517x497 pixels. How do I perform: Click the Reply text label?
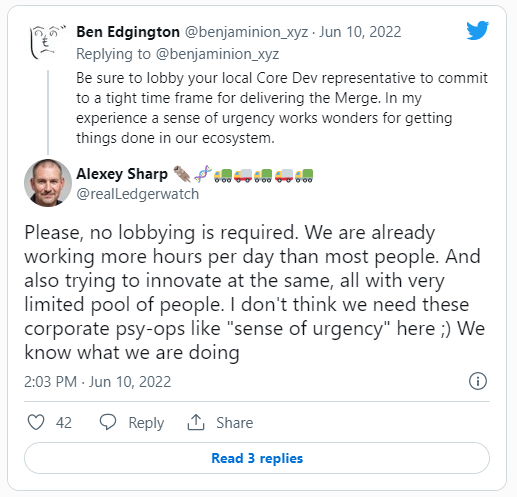tap(146, 423)
